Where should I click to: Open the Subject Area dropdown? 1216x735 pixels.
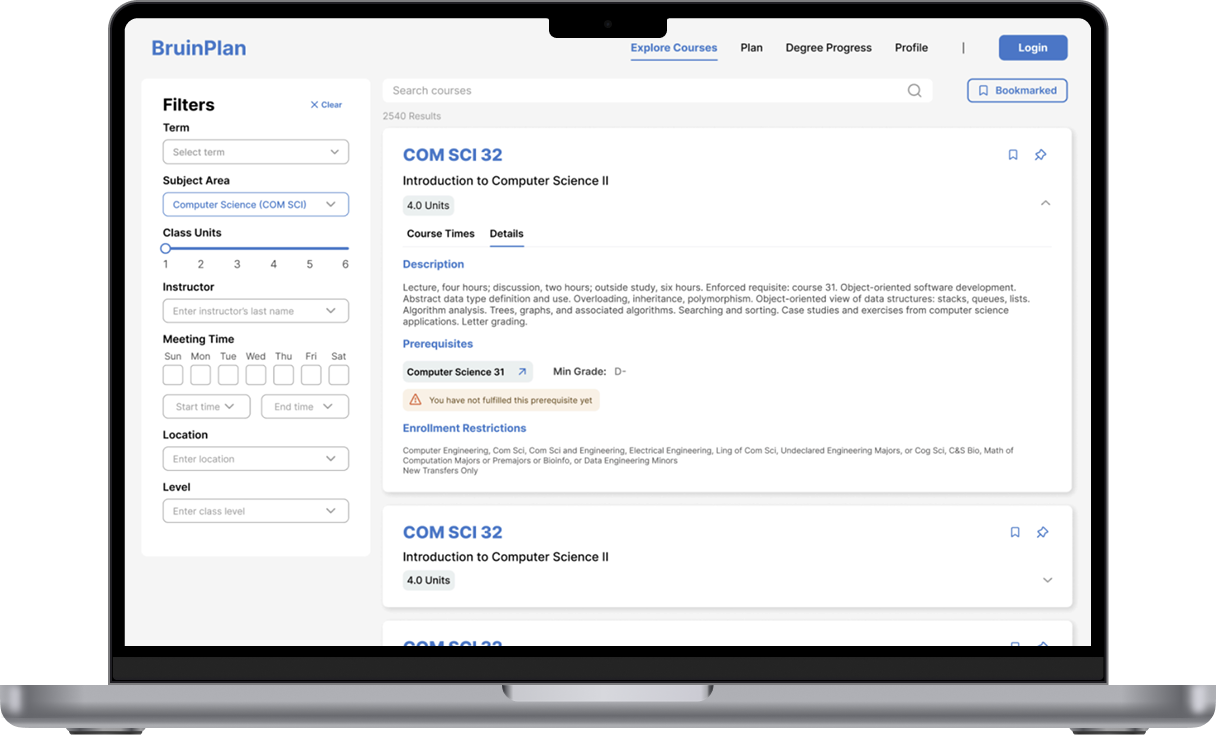coord(256,205)
